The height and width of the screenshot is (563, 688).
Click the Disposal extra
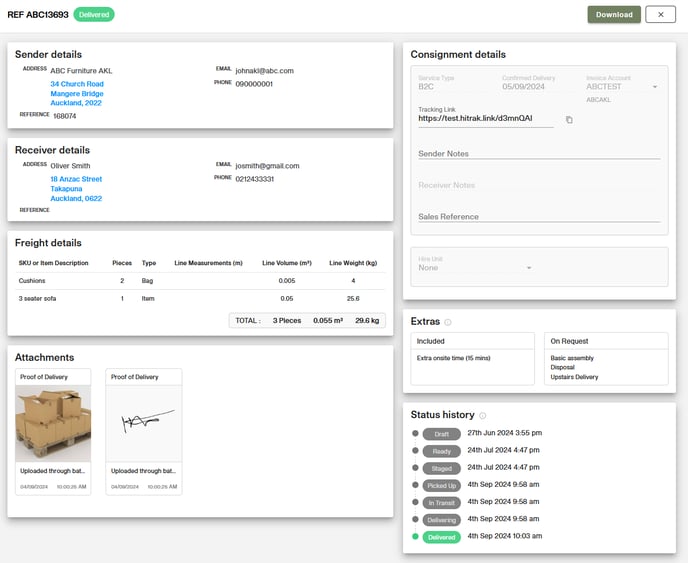tap(562, 367)
